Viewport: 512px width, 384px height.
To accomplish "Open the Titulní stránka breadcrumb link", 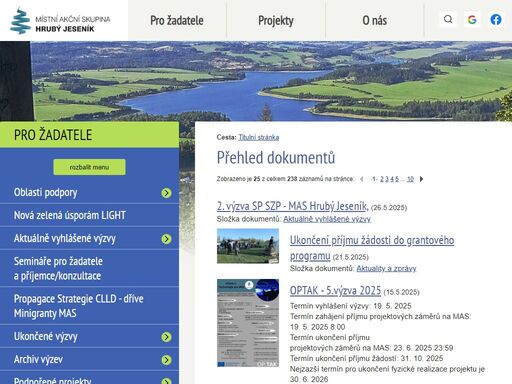I will click(x=259, y=137).
